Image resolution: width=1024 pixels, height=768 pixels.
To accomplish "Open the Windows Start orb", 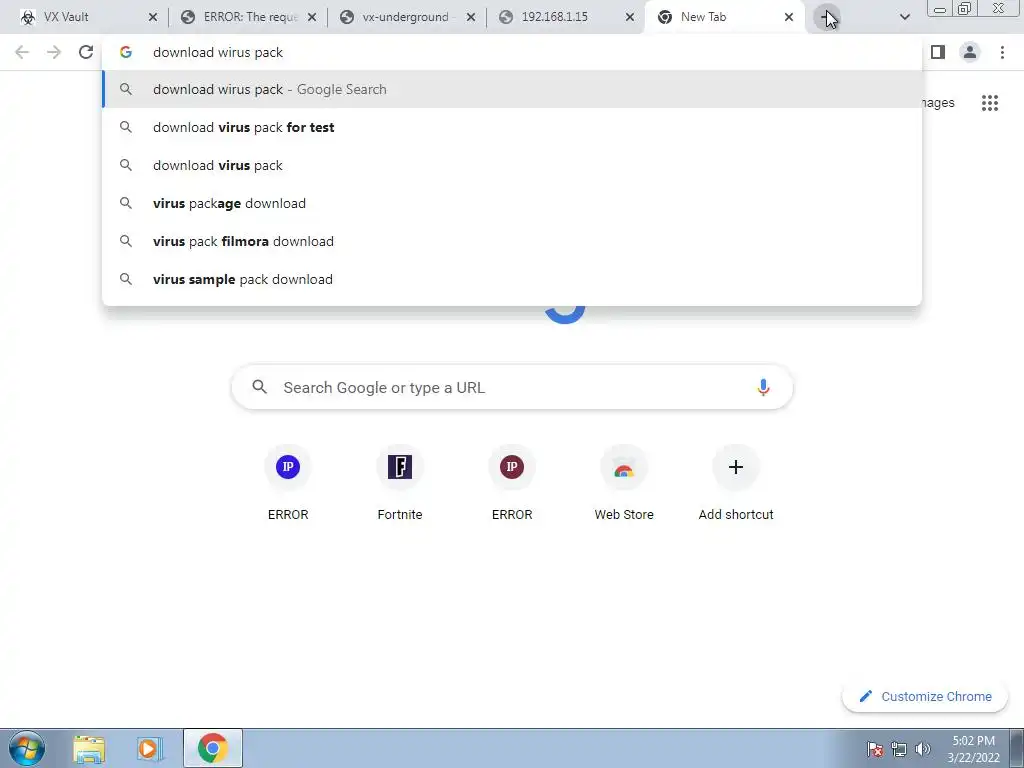I will coord(26,748).
